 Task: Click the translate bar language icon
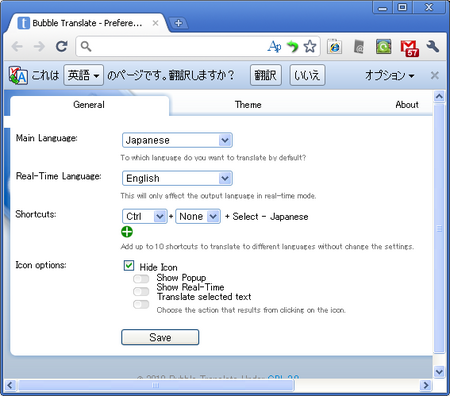(x=18, y=75)
